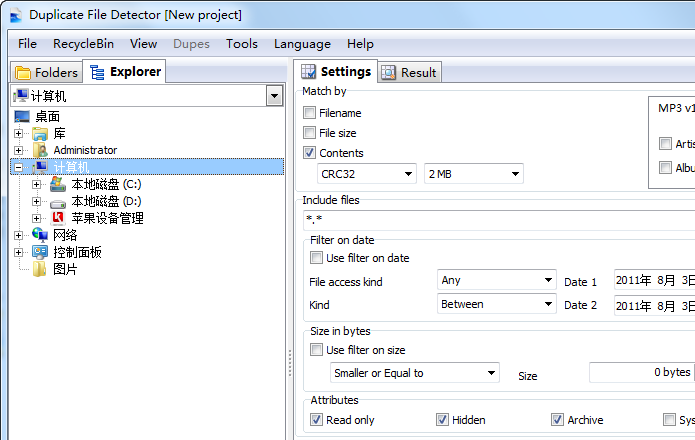This screenshot has width=695, height=440.
Task: Click the 网络 network globe icon
Action: (x=40, y=235)
